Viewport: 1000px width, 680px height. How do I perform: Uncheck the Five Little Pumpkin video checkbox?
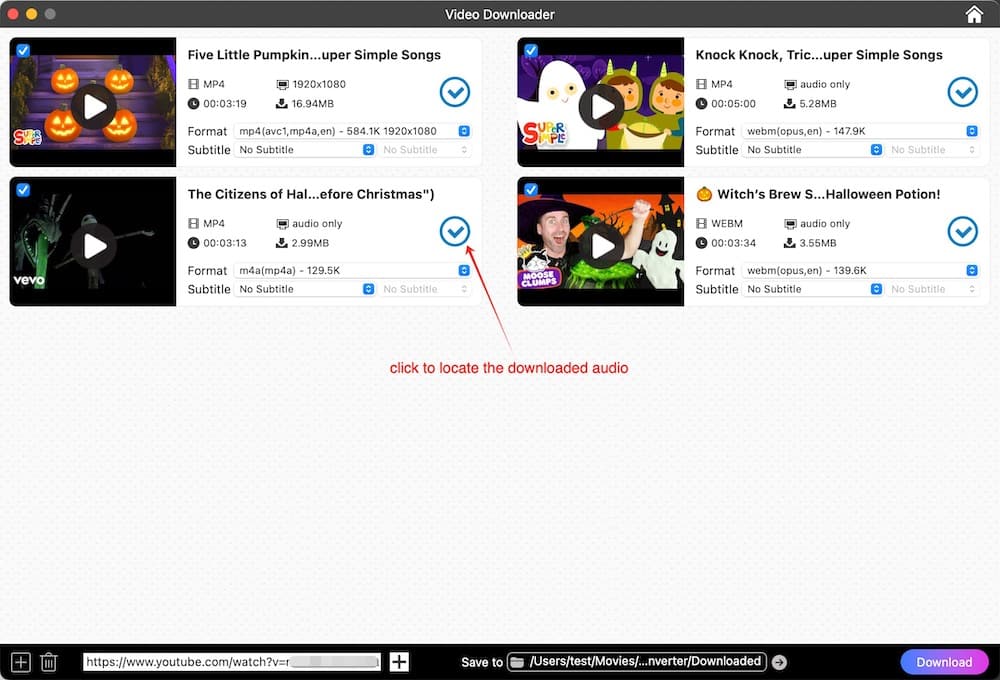click(x=23, y=50)
